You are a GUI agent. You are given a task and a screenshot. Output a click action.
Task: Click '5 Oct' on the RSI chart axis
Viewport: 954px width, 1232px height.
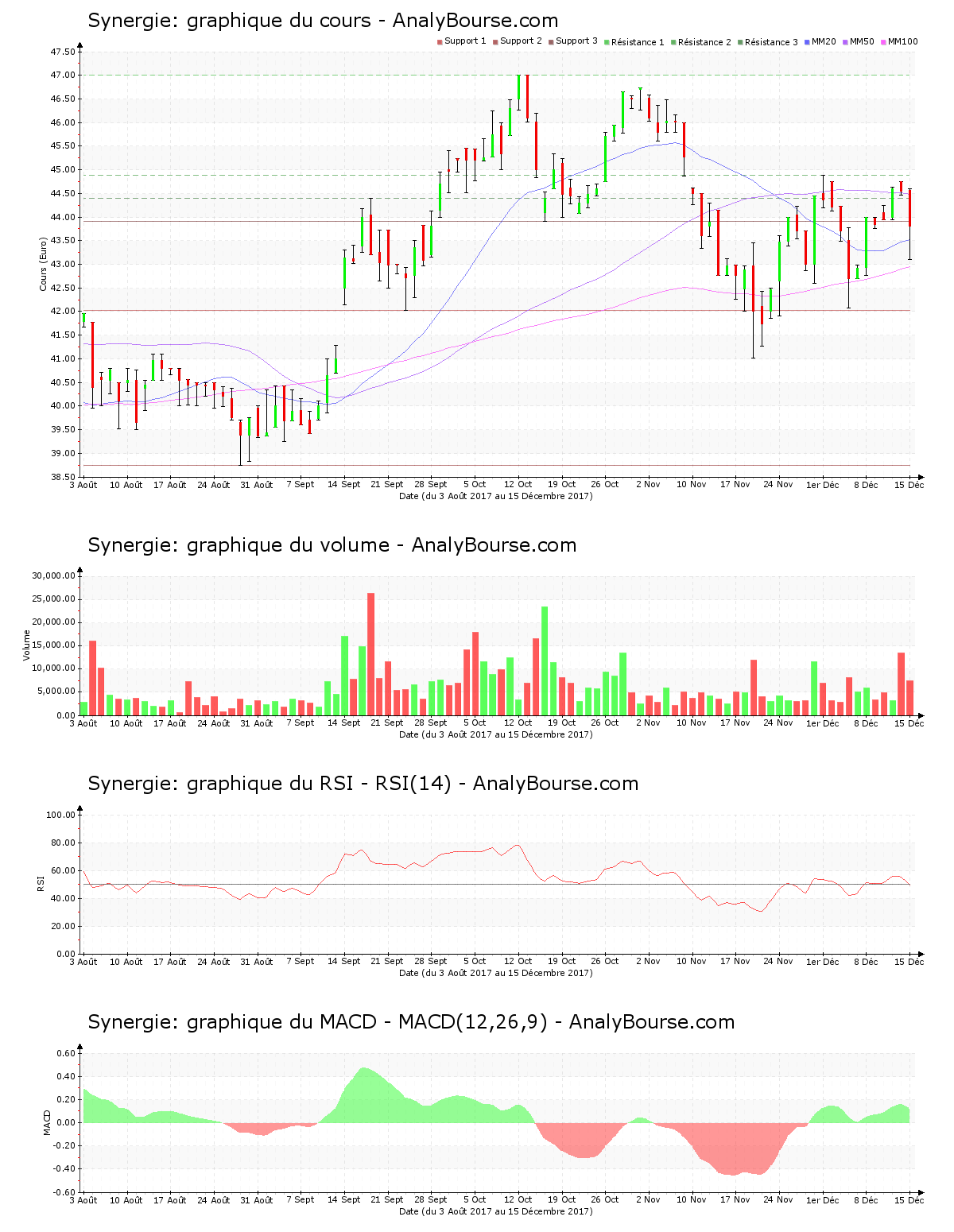[x=474, y=961]
